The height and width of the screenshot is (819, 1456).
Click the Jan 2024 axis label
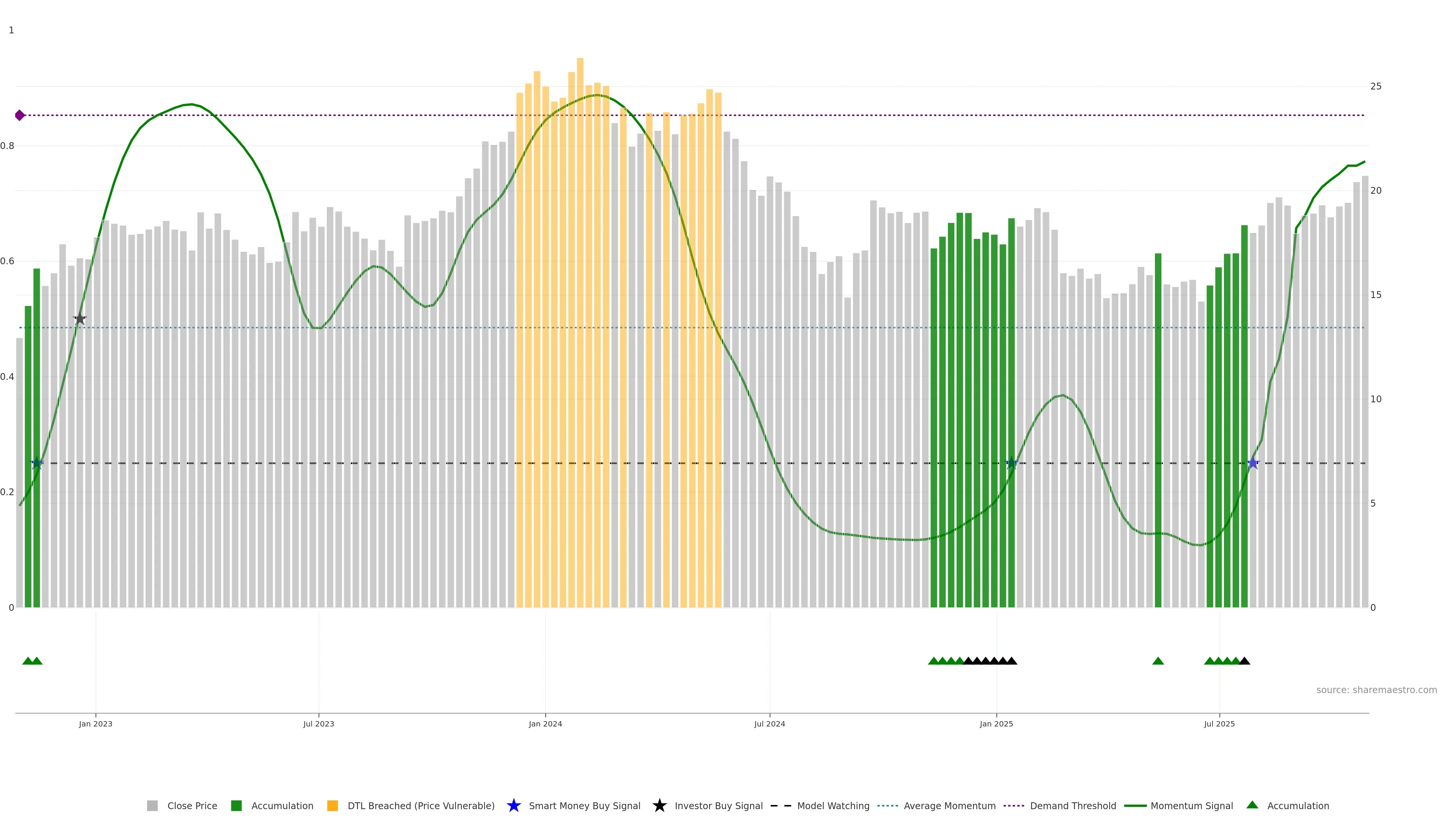[x=545, y=723]
